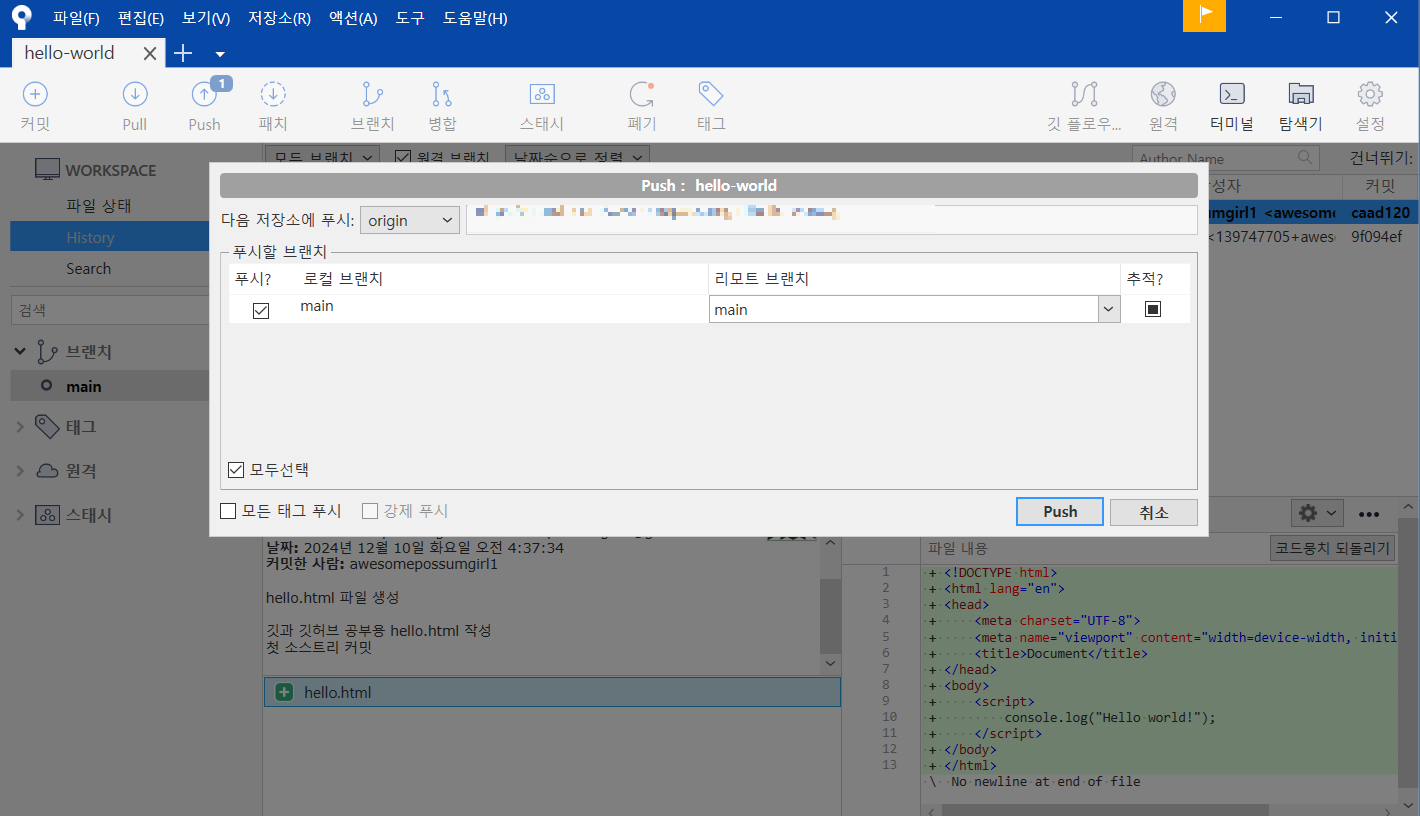Click the WORKSPACE monitor icon
This screenshot has width=1420, height=816.
(x=48, y=170)
